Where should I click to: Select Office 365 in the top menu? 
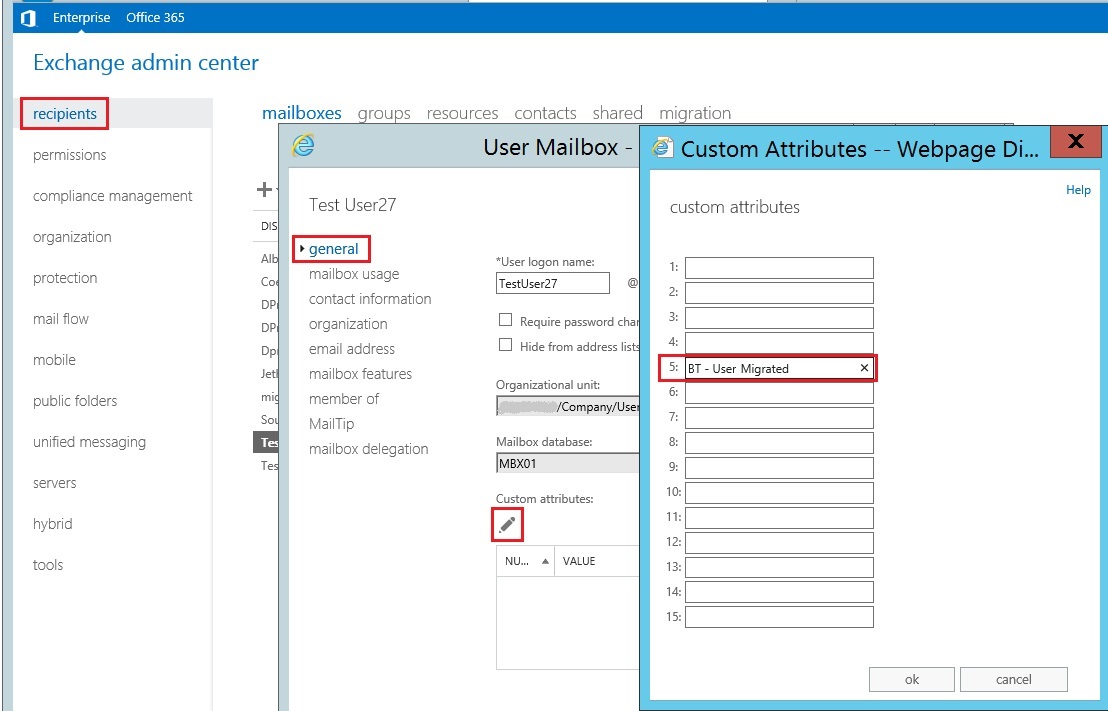coord(155,17)
